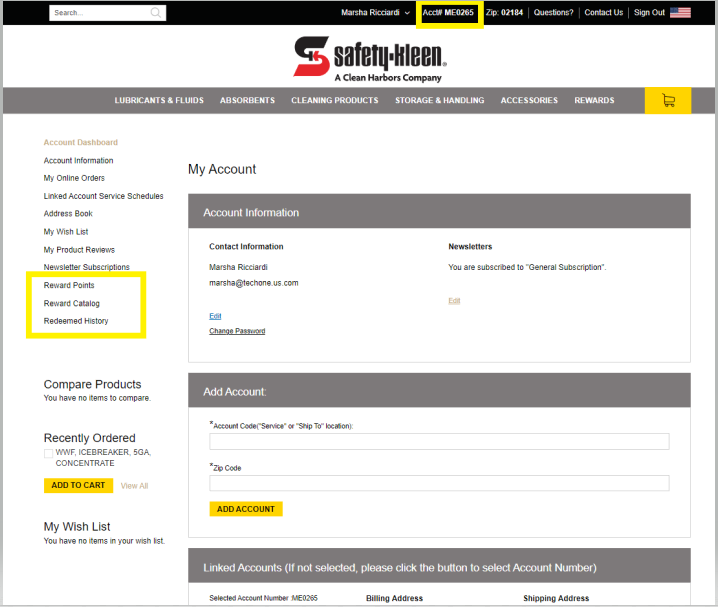The height and width of the screenshot is (607, 718).
Task: Open My Online Orders
Action: tap(74, 178)
